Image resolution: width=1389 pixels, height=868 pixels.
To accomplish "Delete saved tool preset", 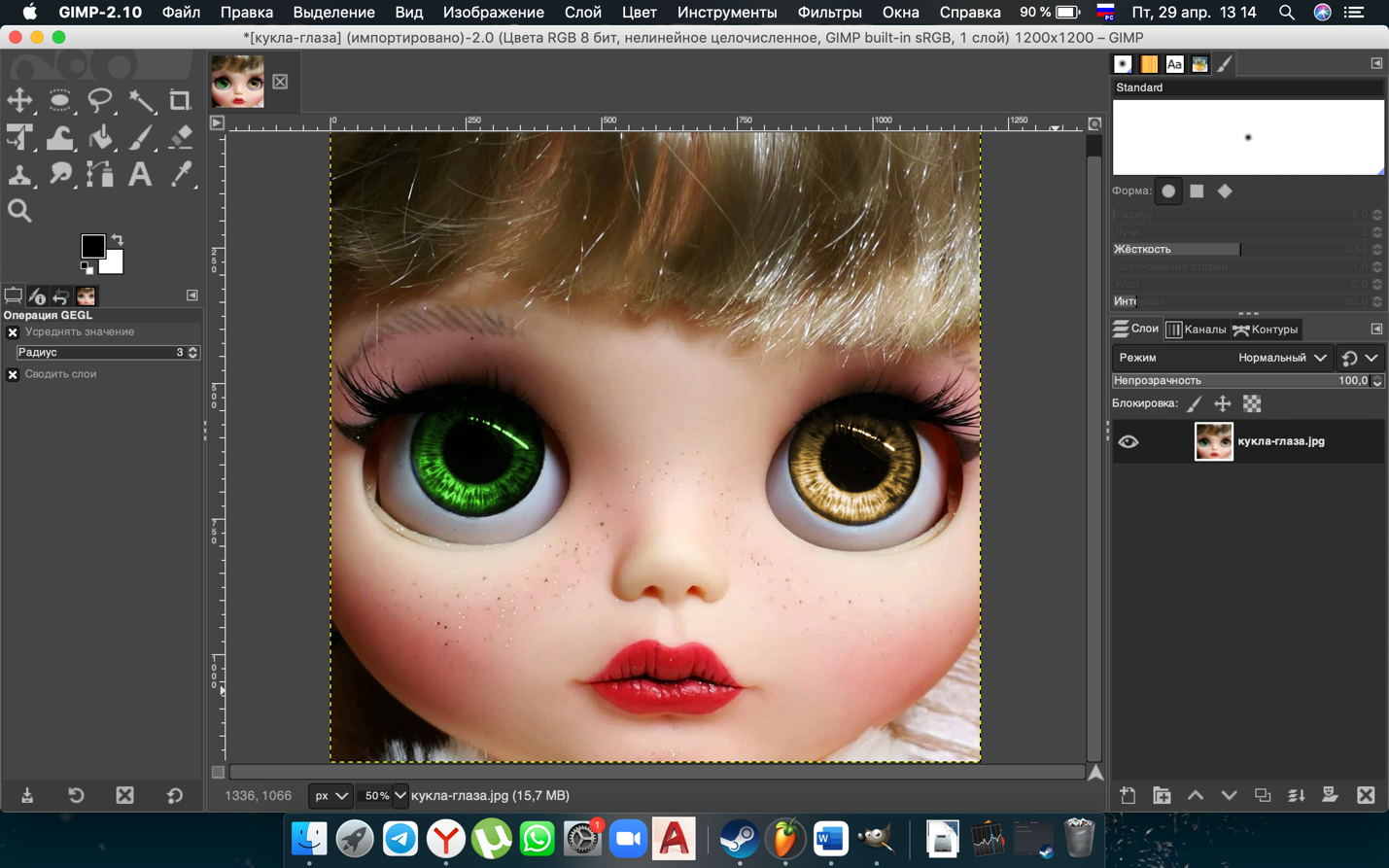I will pyautogui.click(x=125, y=795).
